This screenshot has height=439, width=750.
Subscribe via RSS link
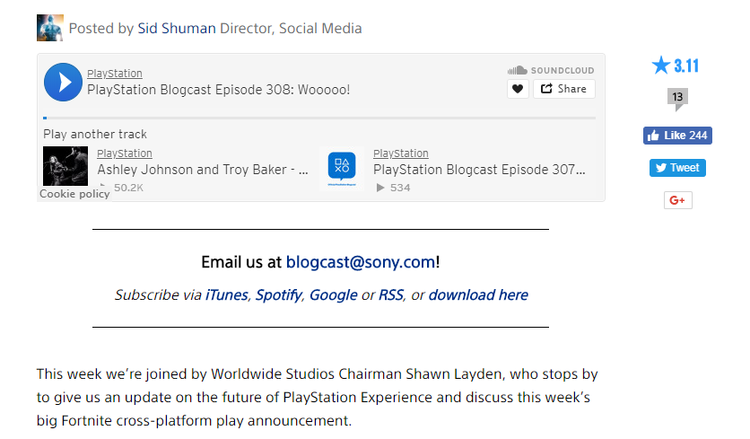coord(391,295)
